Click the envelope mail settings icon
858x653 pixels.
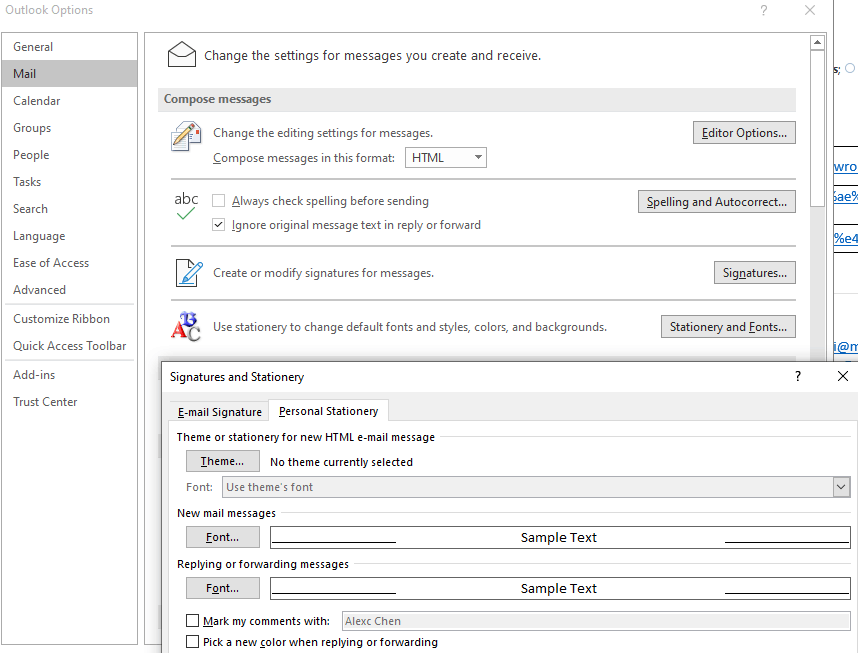click(x=182, y=54)
